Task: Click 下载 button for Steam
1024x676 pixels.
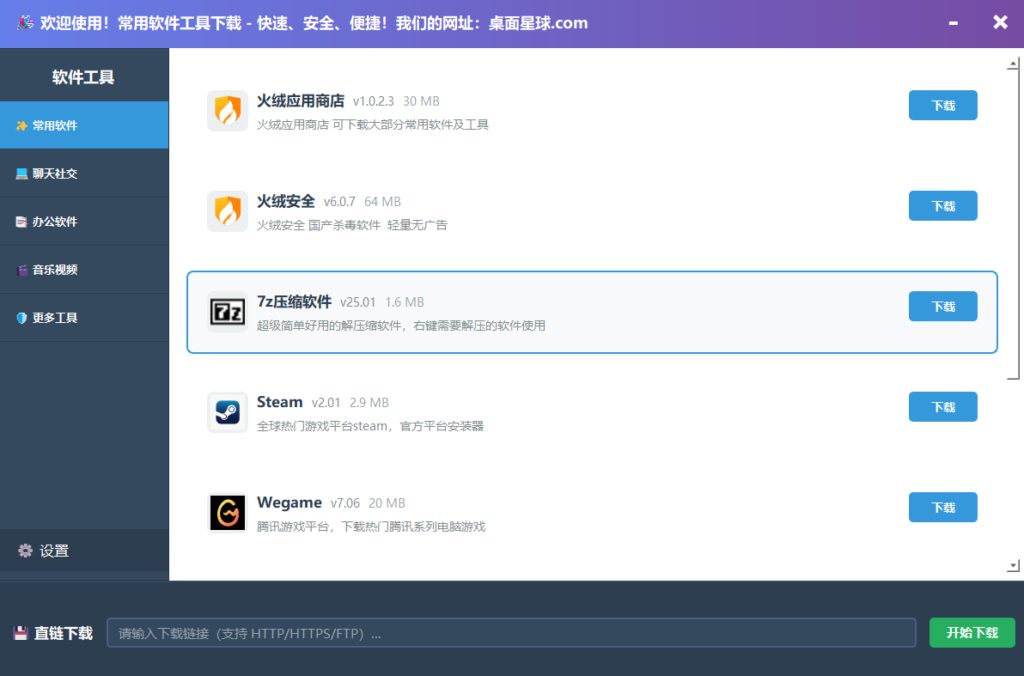Action: point(942,406)
